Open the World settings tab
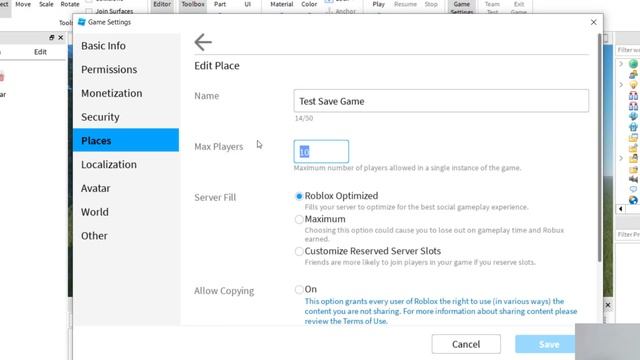Image resolution: width=640 pixels, height=360 pixels. (x=126, y=211)
